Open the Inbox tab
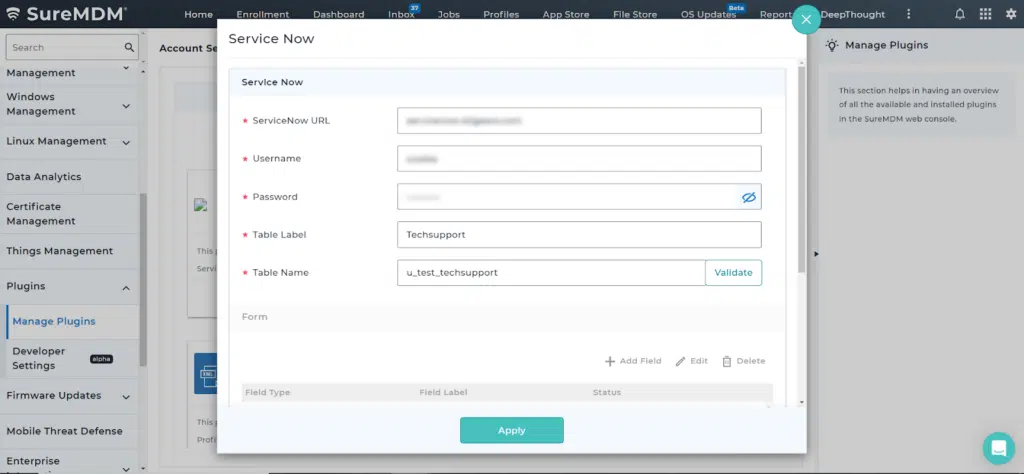 pyautogui.click(x=401, y=14)
